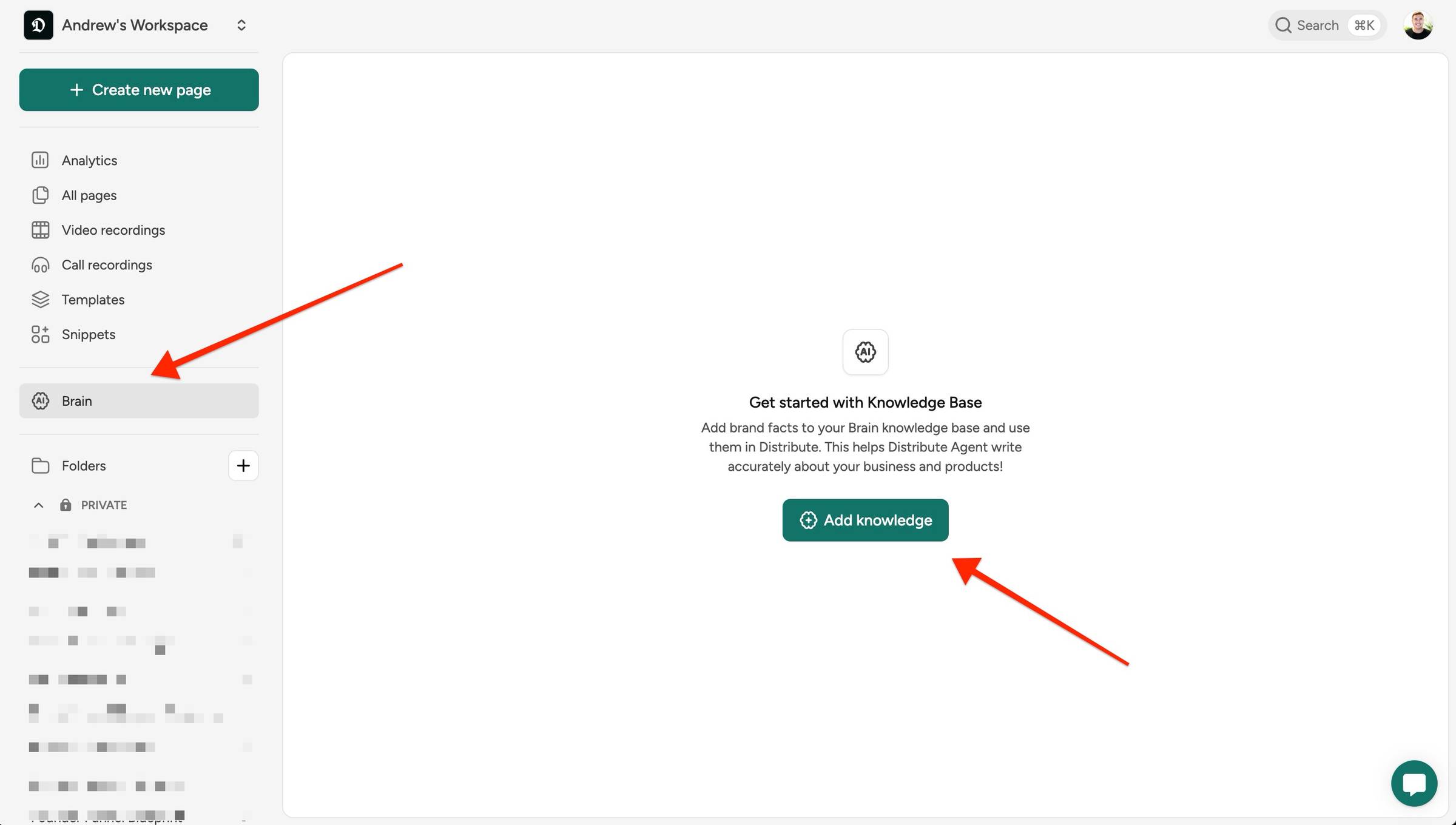Click the Video recordings film icon

click(40, 230)
